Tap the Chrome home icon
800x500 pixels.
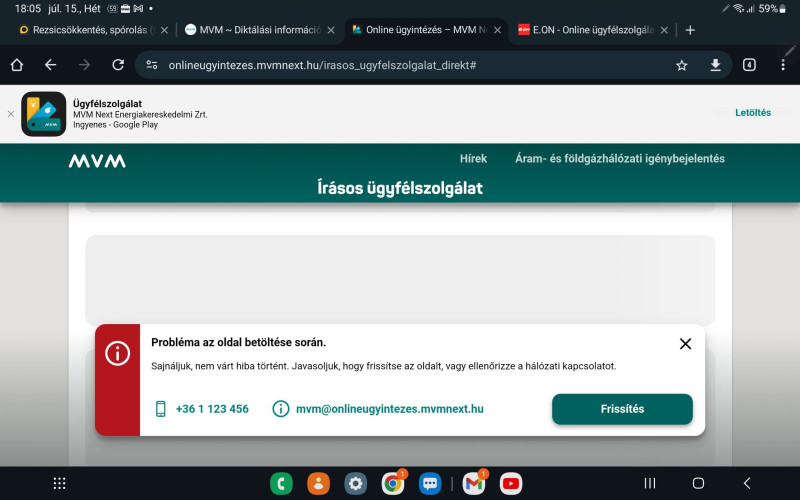point(17,65)
